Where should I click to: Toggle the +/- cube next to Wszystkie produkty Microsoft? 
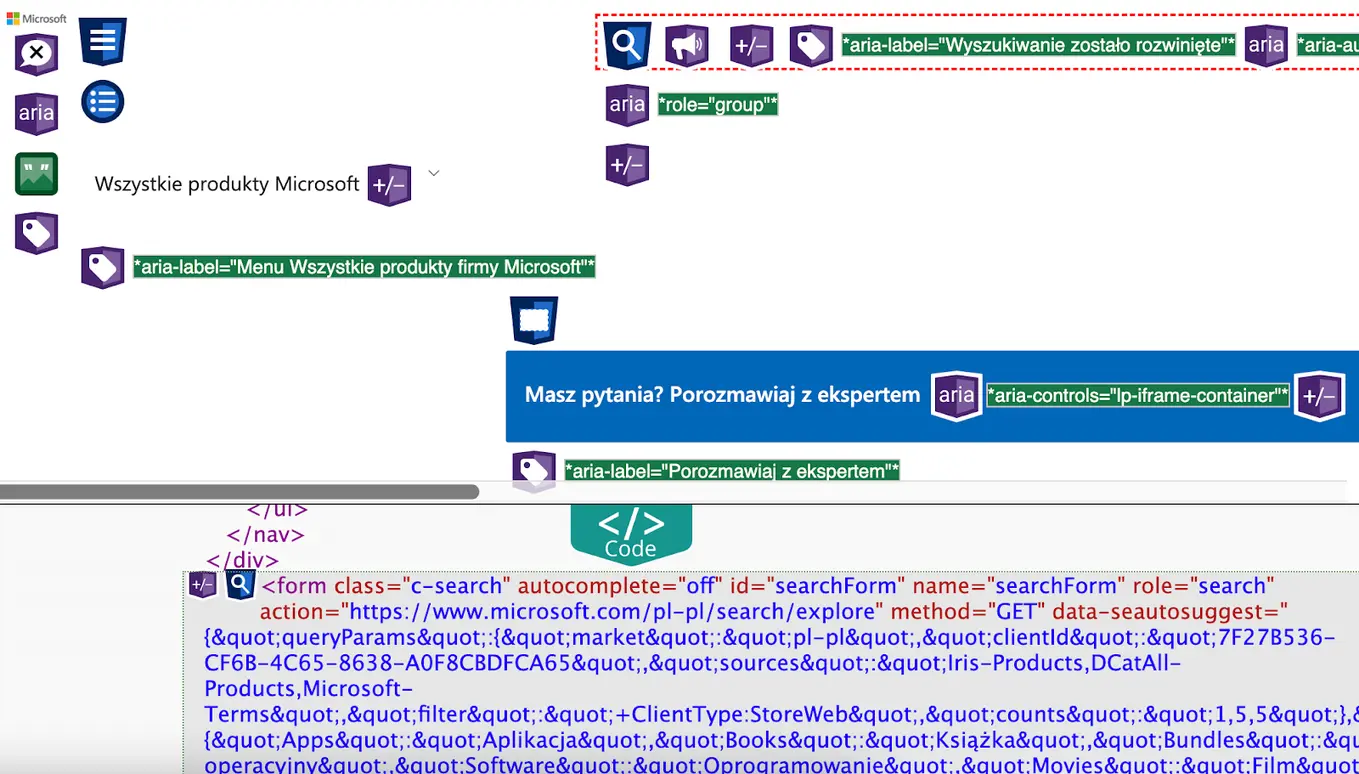tap(389, 185)
